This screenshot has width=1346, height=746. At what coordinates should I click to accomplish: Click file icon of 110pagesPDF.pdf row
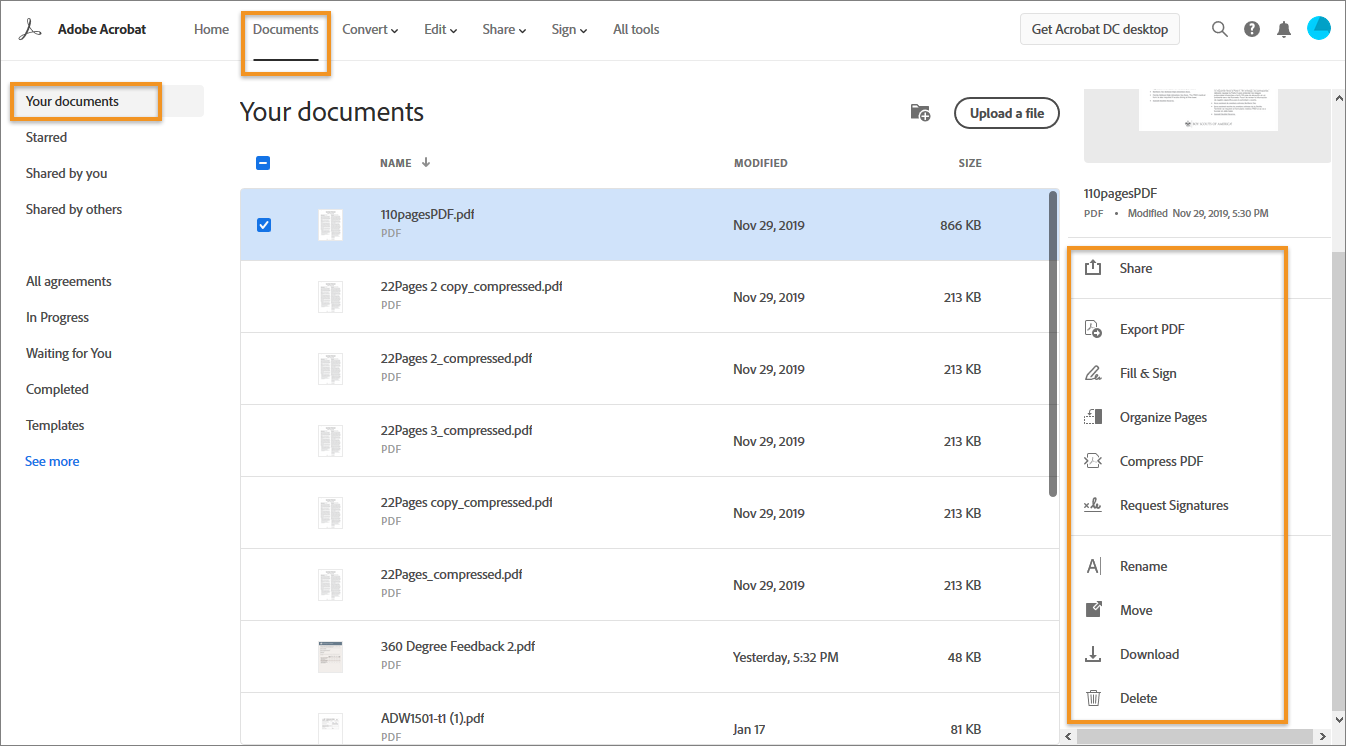click(330, 225)
